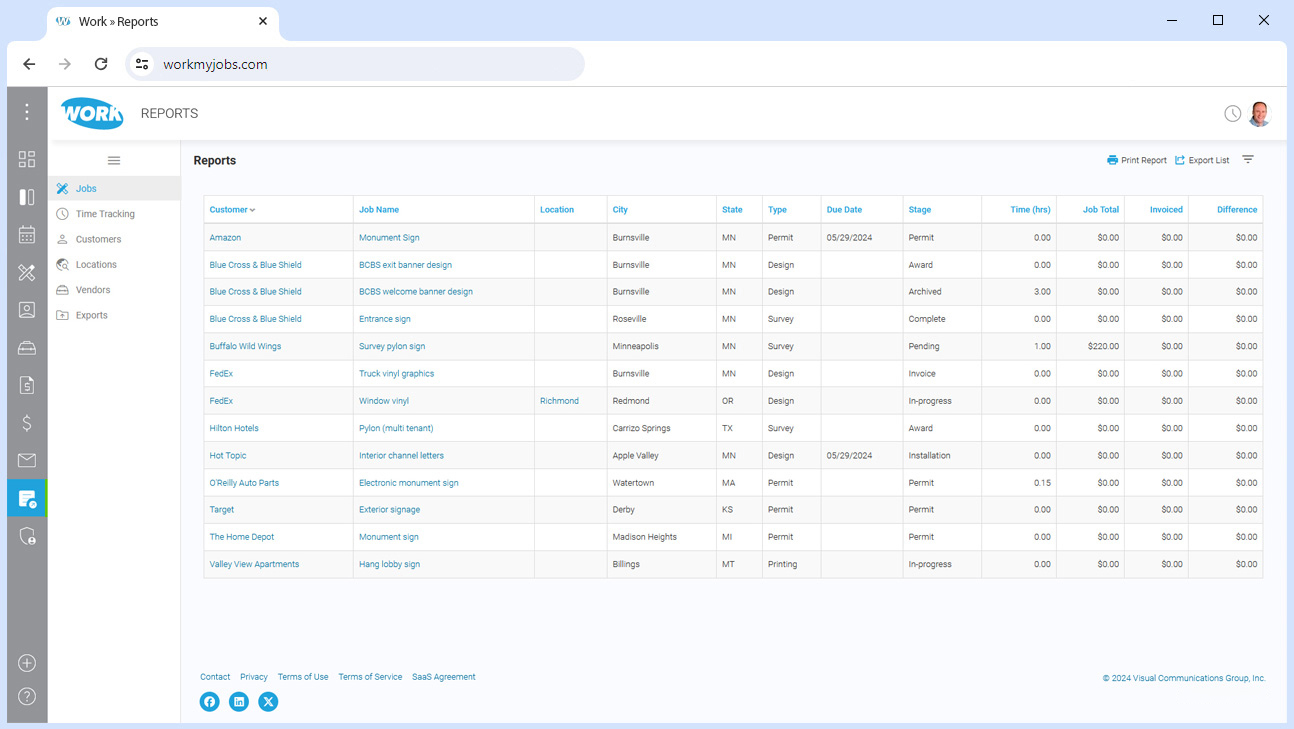Sort by the Job Total column header
Image resolution: width=1294 pixels, height=729 pixels.
[x=1101, y=210]
